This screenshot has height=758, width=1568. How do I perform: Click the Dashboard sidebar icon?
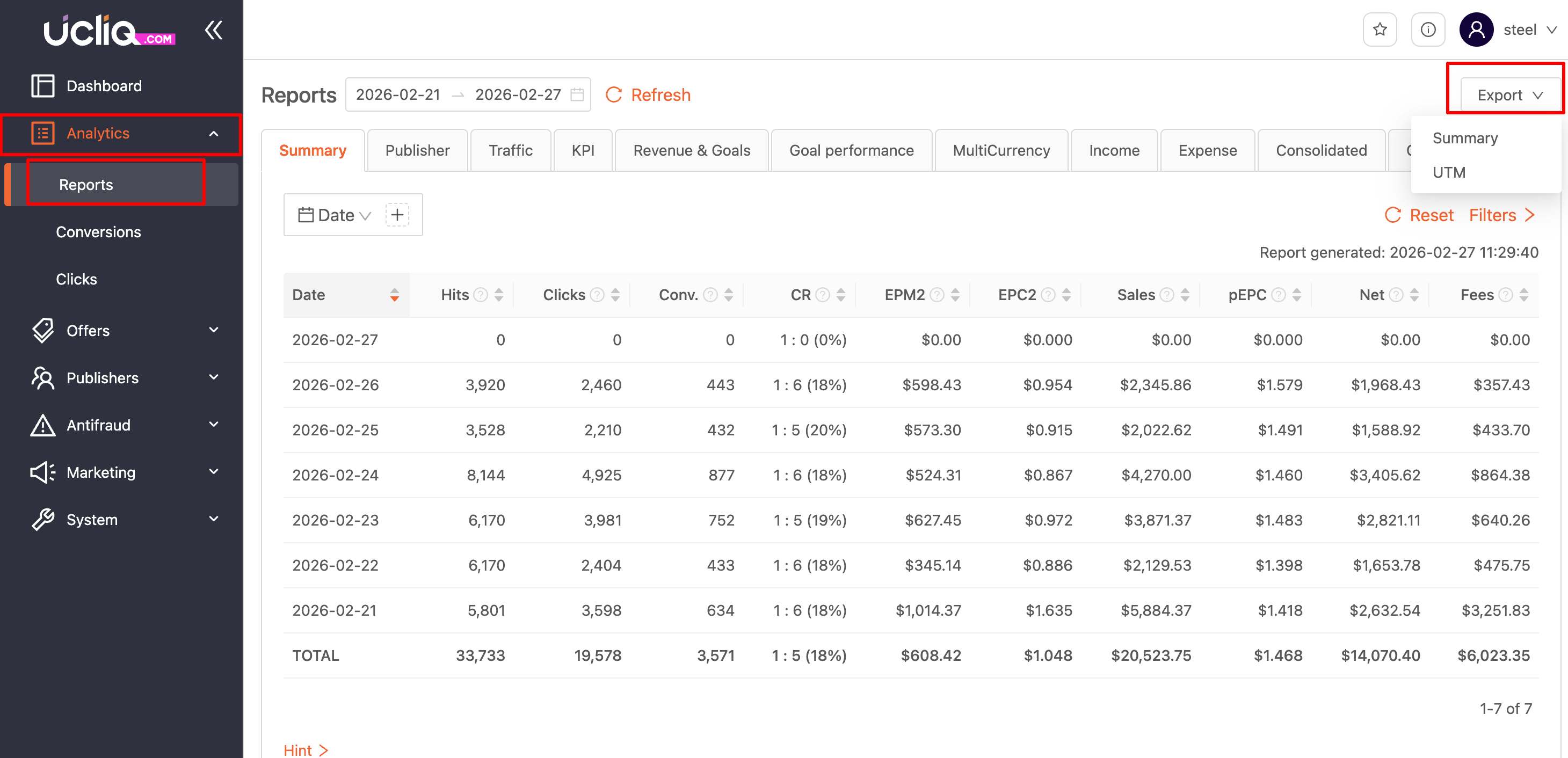tap(42, 86)
